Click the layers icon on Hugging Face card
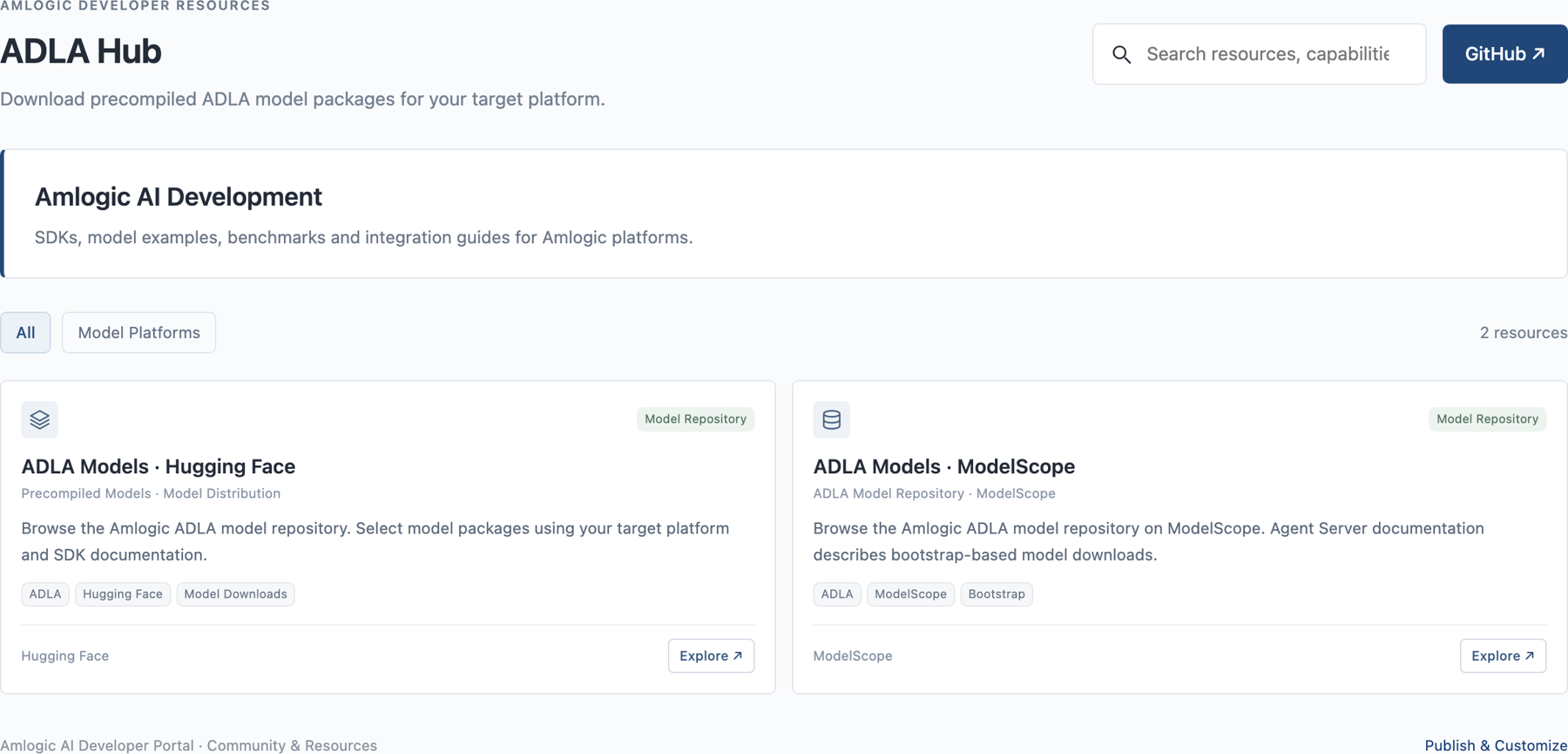 40,419
